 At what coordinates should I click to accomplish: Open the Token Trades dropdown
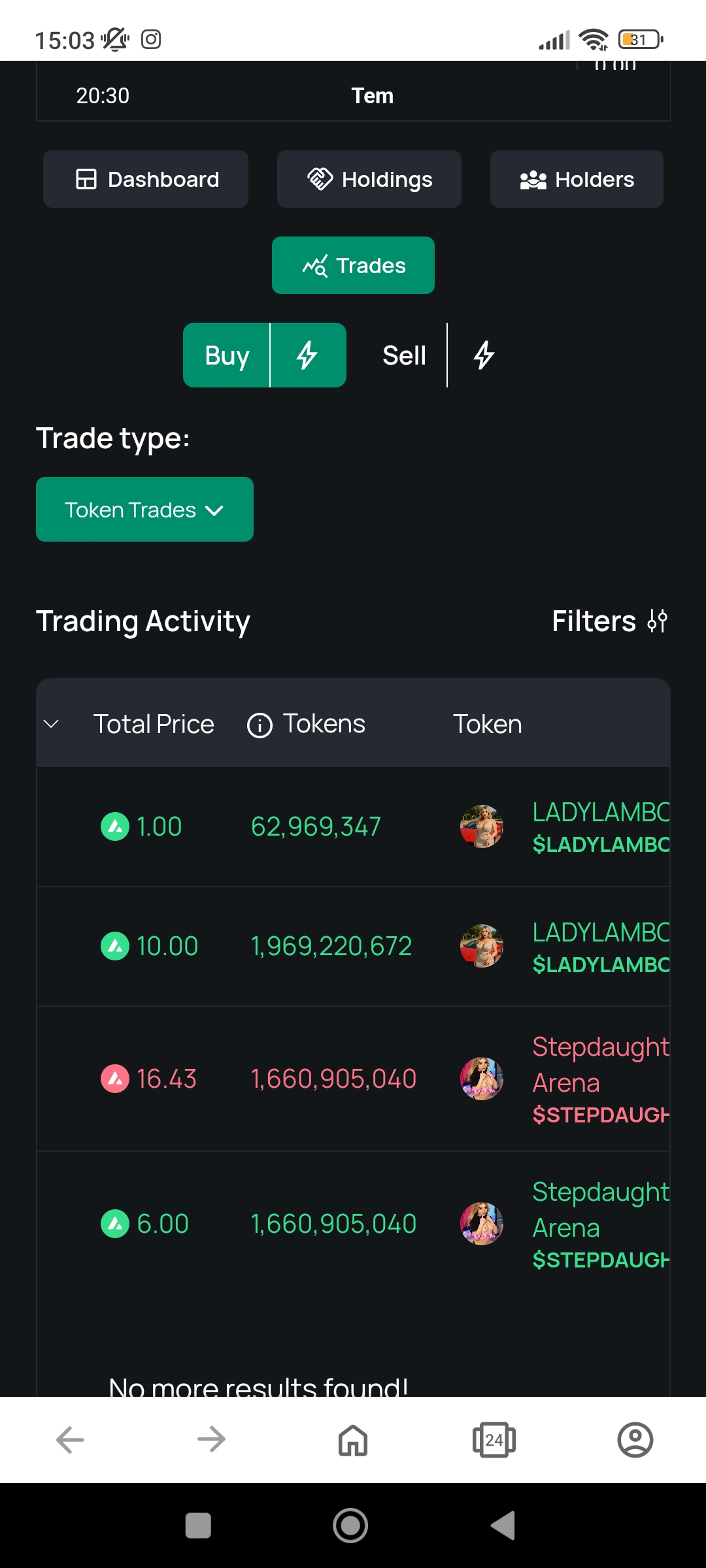(x=144, y=510)
